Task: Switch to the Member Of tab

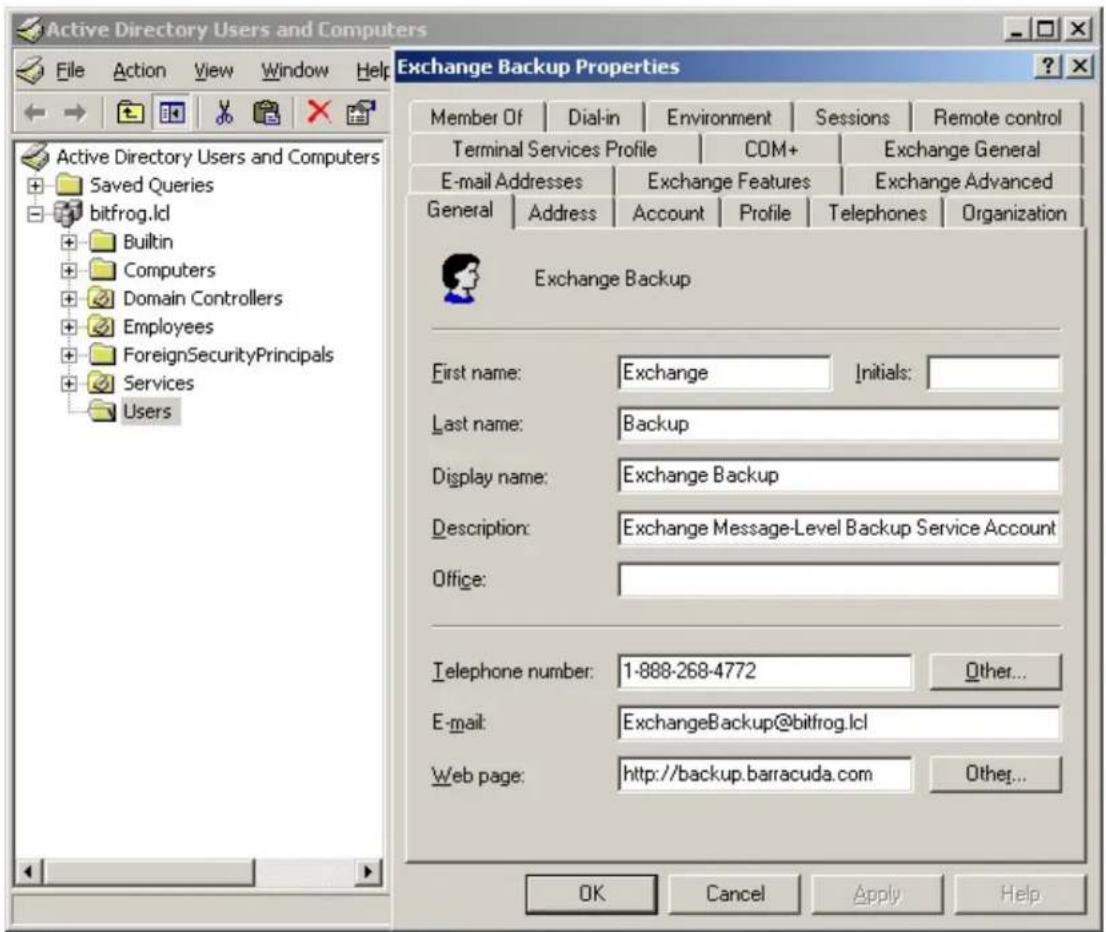Action: click(476, 117)
